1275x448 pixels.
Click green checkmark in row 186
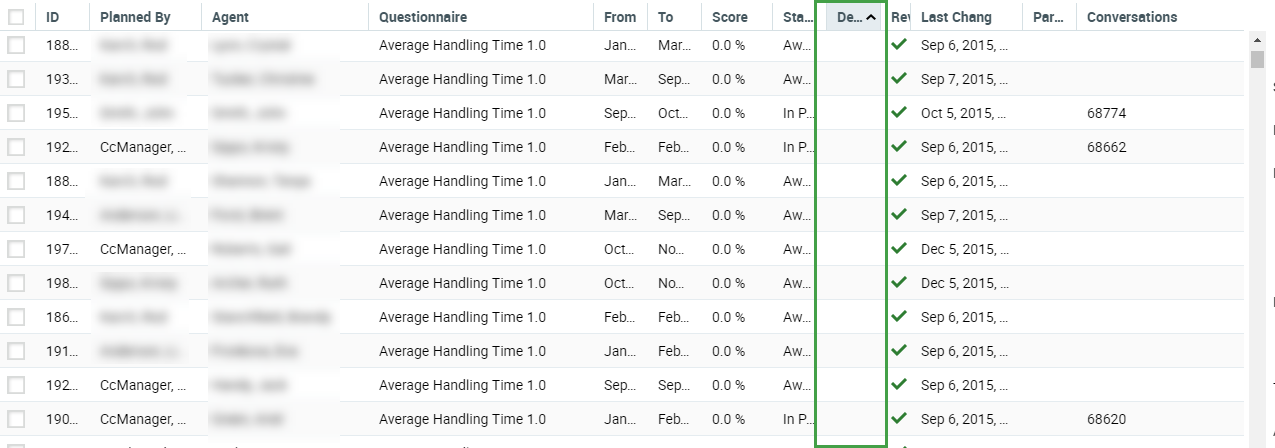click(899, 316)
